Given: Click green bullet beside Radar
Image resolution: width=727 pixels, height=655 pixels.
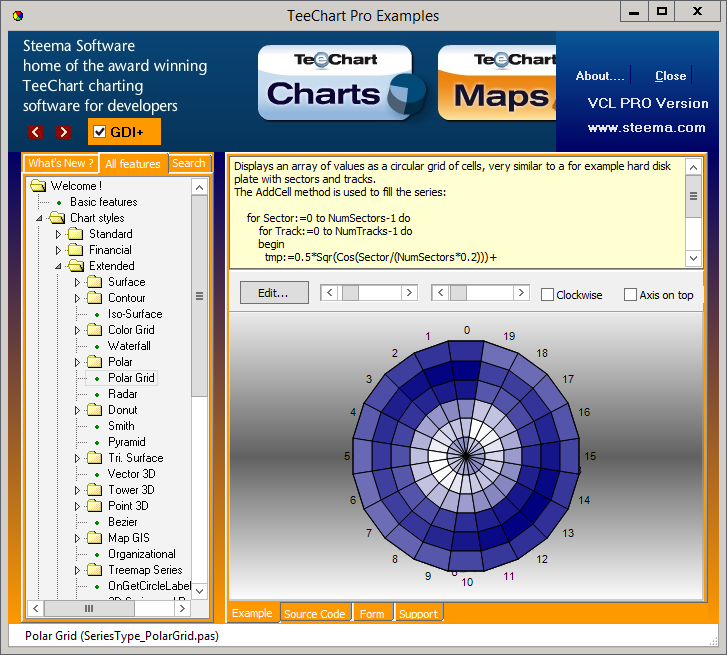Looking at the screenshot, I should (x=97, y=395).
